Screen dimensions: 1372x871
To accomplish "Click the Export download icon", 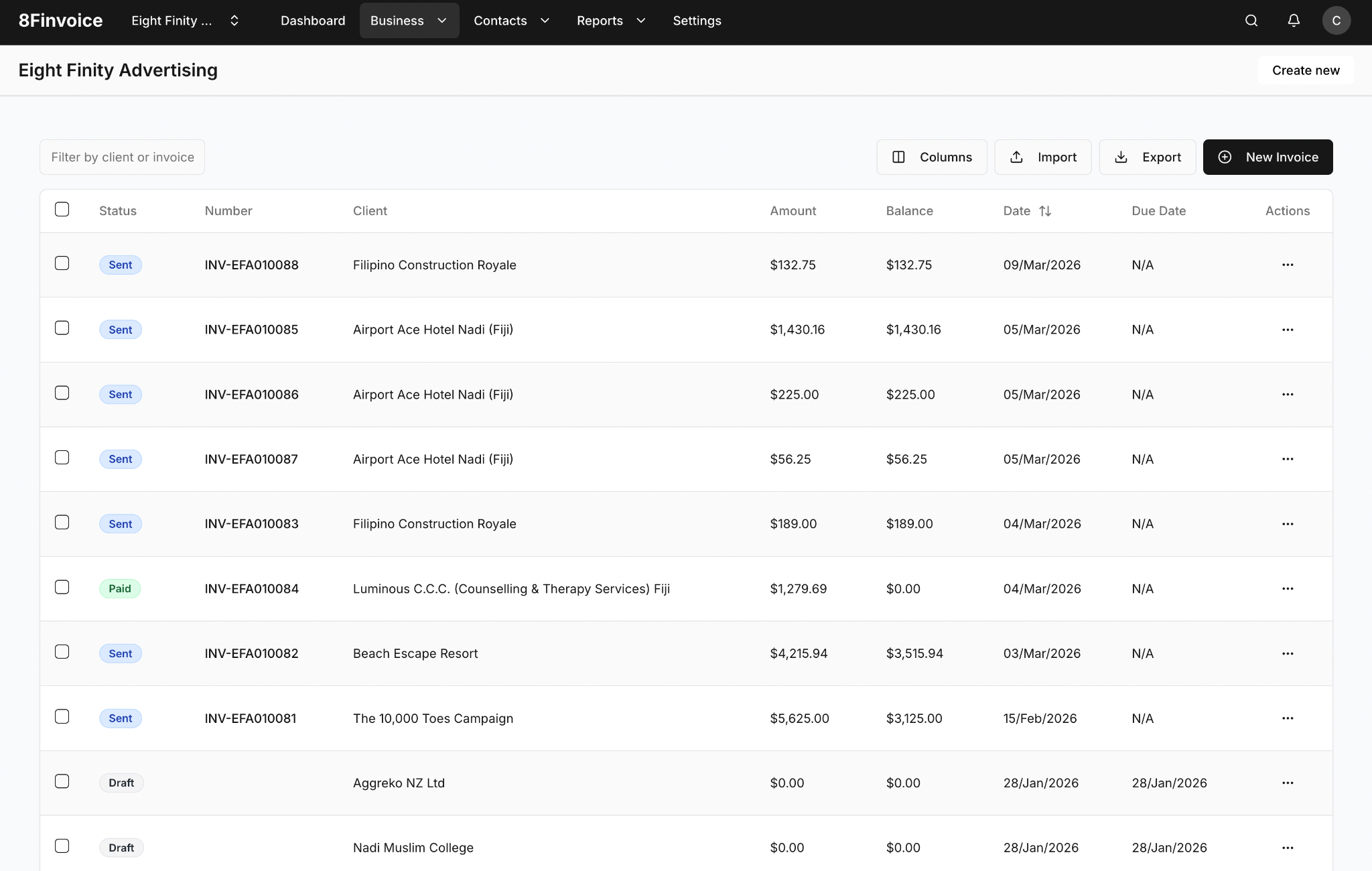I will pyautogui.click(x=1121, y=157).
